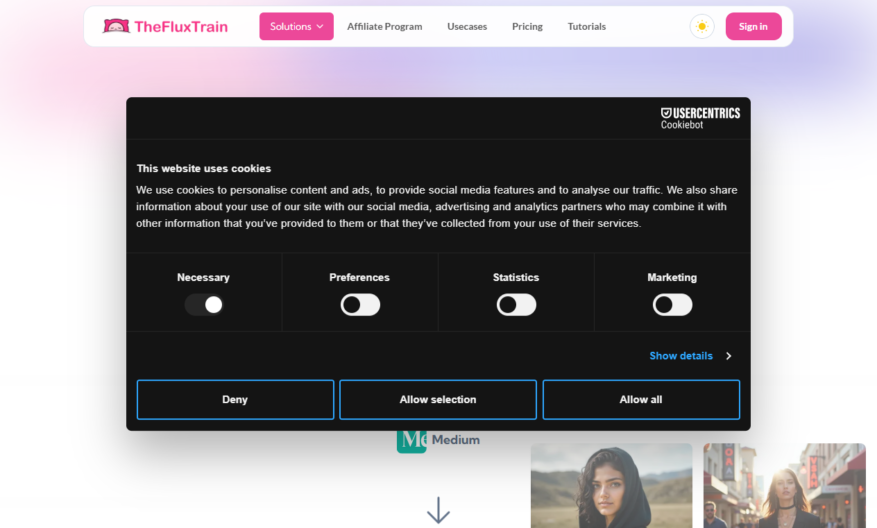
Task: Enable the Statistics cookies switch
Action: pos(516,305)
